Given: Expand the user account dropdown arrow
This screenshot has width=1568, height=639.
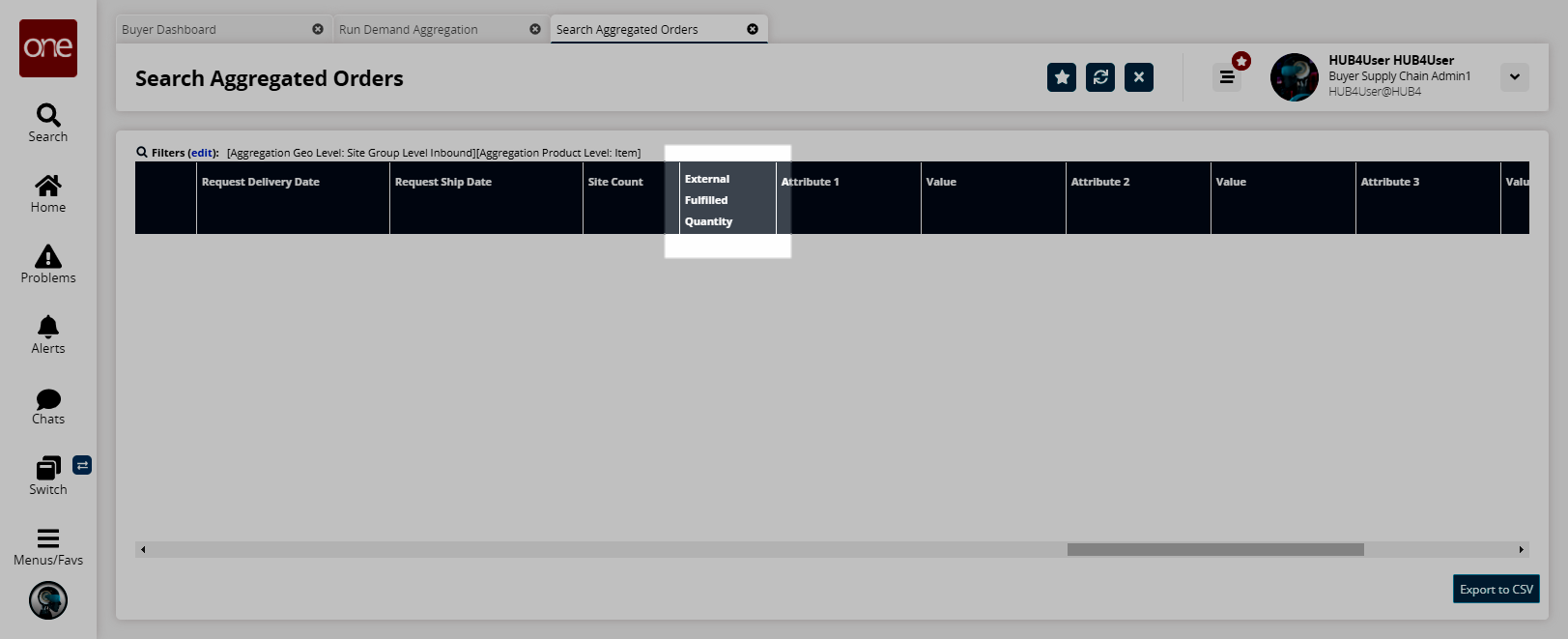Looking at the screenshot, I should coord(1515,77).
